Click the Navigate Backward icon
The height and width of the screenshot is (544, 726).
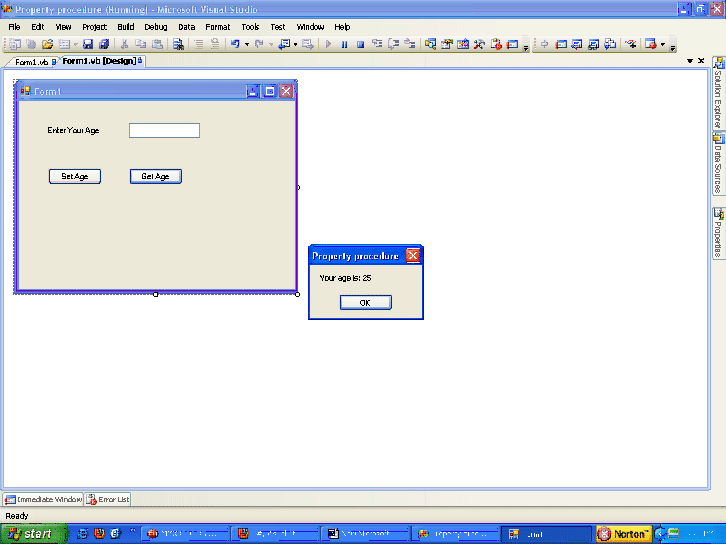pyautogui.click(x=284, y=44)
